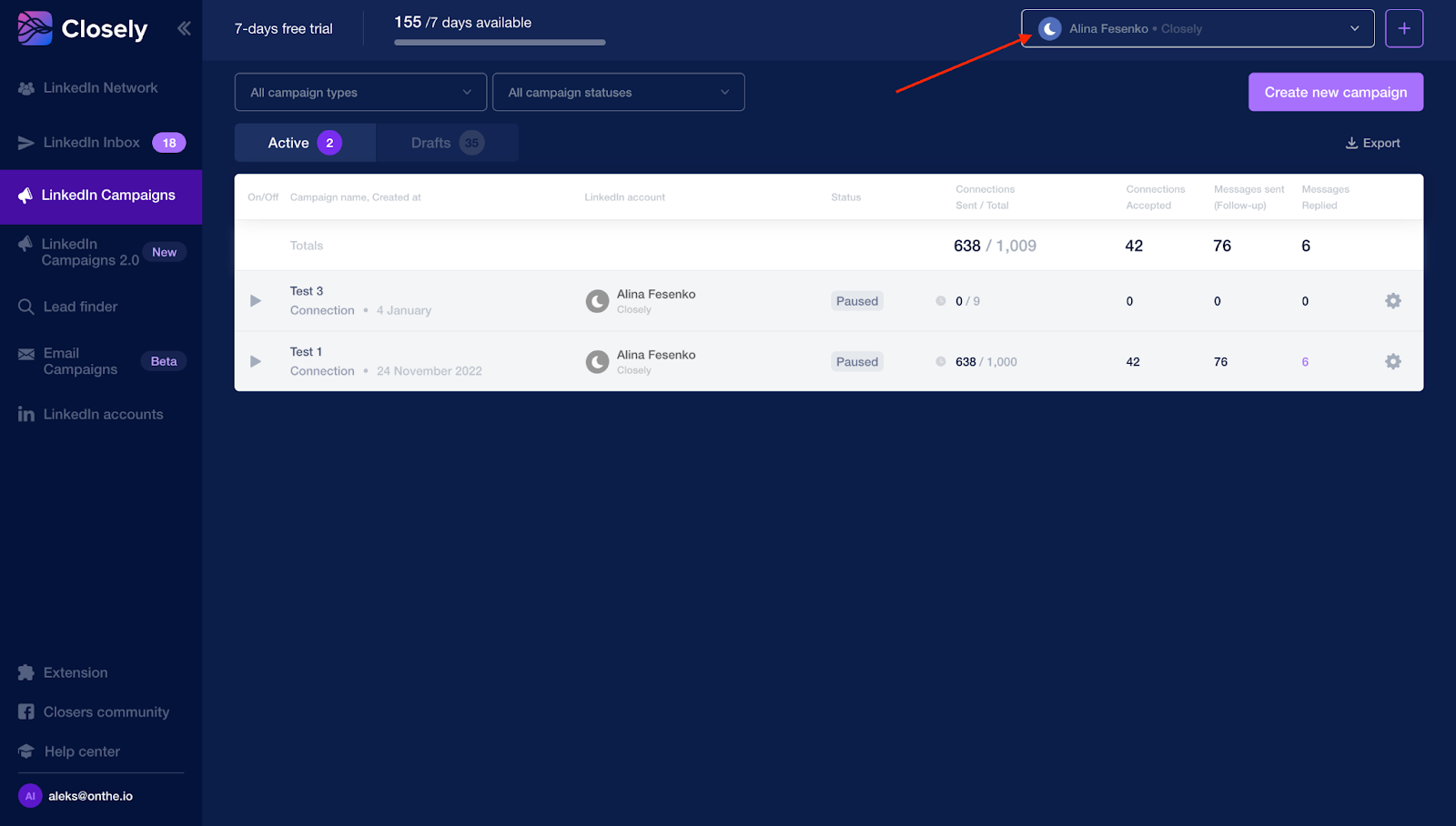Click the LinkedIn Inbox paper-plane icon

tap(26, 143)
